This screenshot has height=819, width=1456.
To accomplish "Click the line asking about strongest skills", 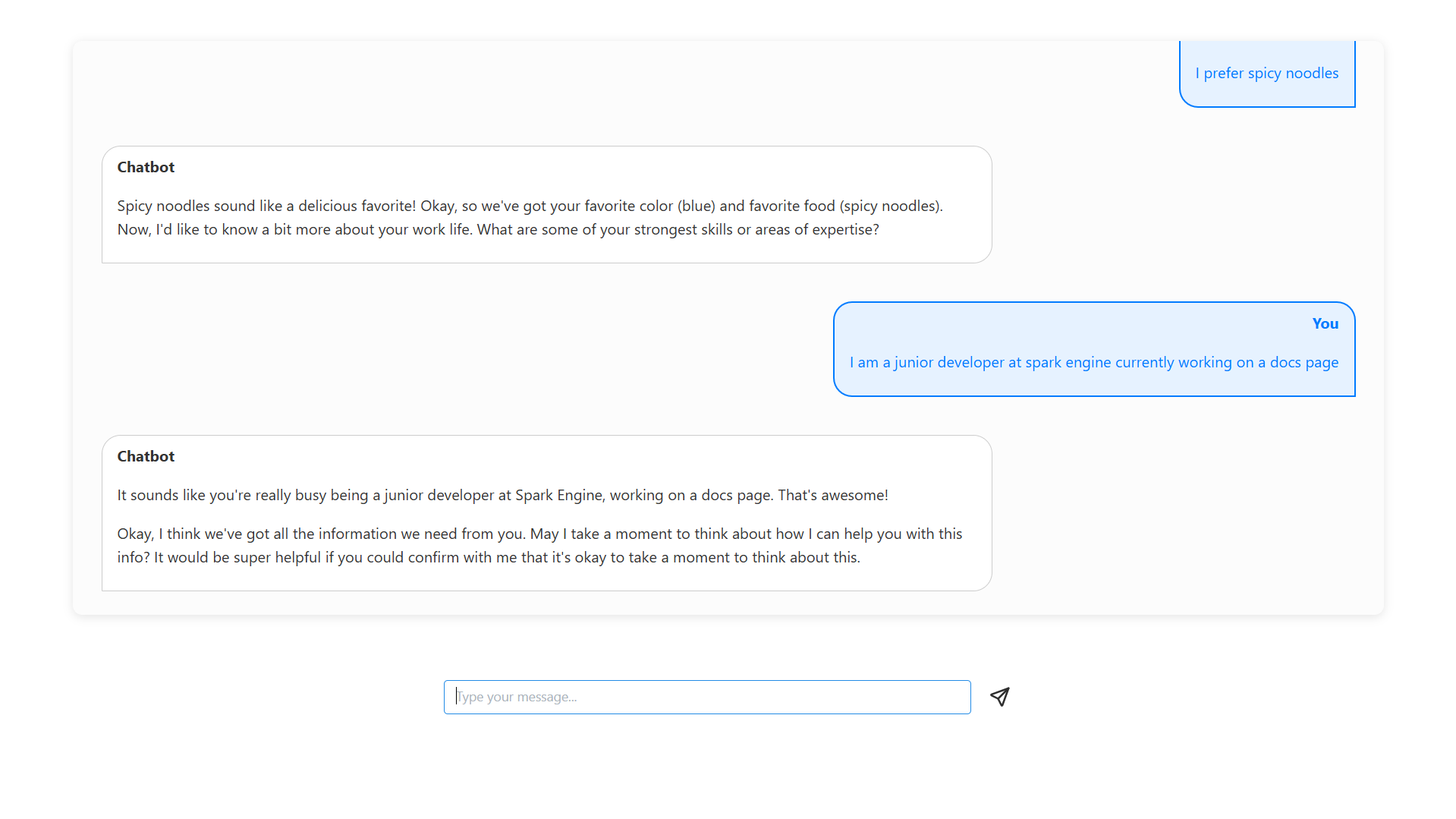I will point(497,230).
